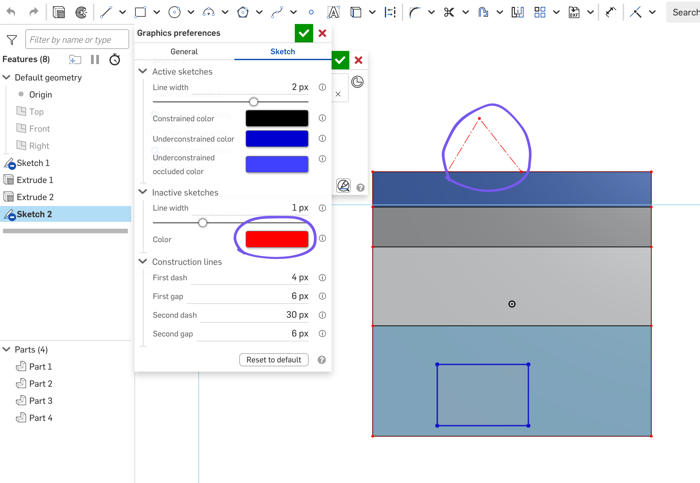The width and height of the screenshot is (700, 483).
Task: Click the Filter by name or type field
Action: [77, 40]
